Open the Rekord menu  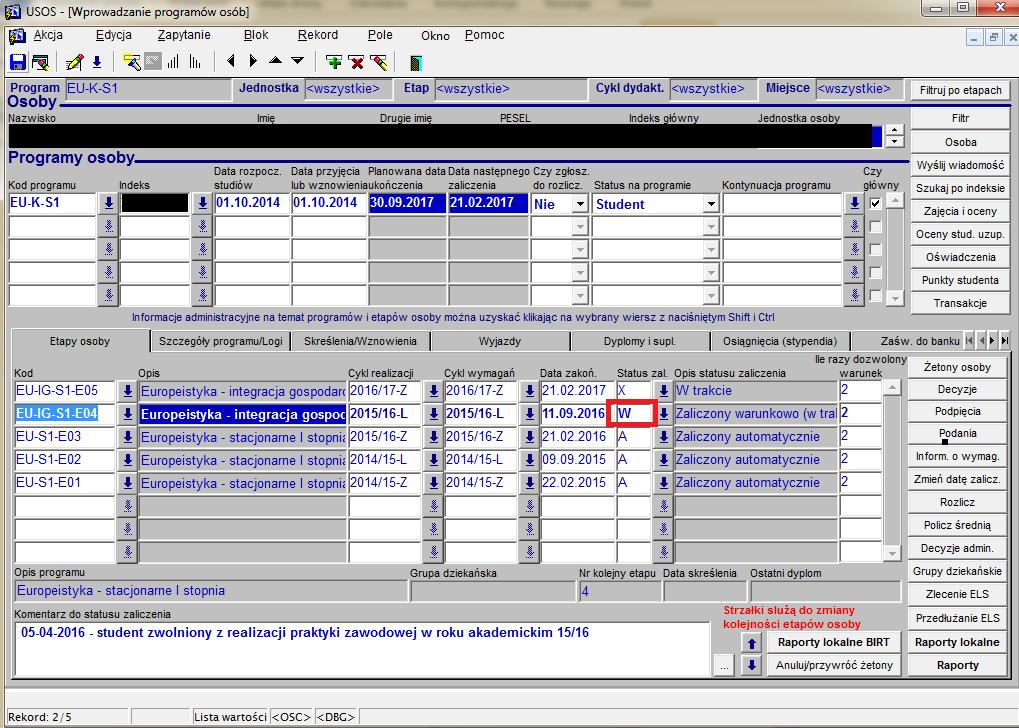(318, 35)
